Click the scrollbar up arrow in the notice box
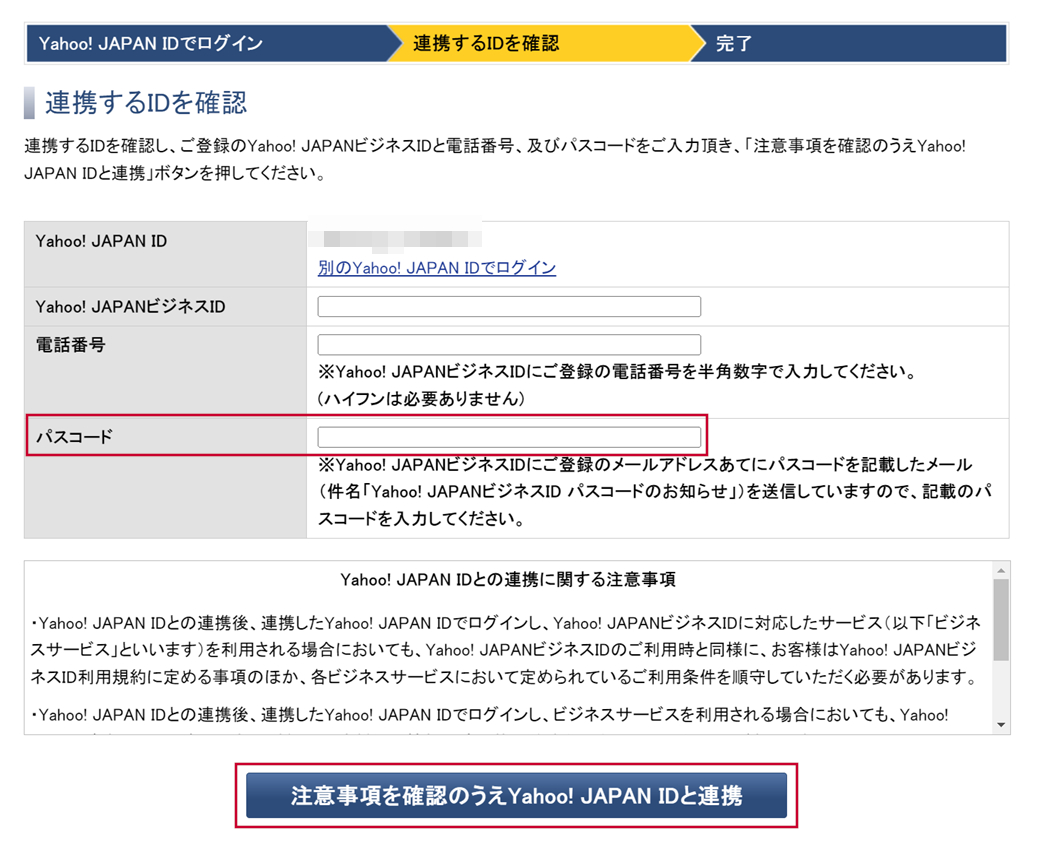 [999, 571]
